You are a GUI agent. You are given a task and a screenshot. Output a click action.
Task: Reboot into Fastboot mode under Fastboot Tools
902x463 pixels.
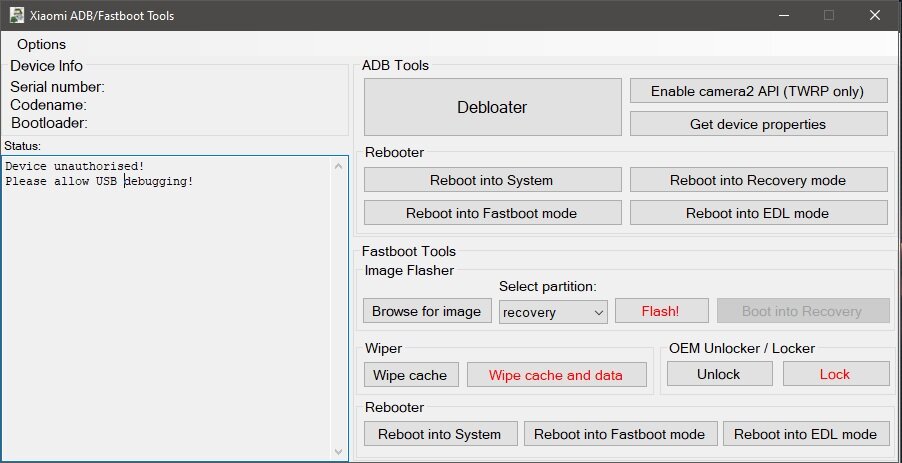(620, 434)
